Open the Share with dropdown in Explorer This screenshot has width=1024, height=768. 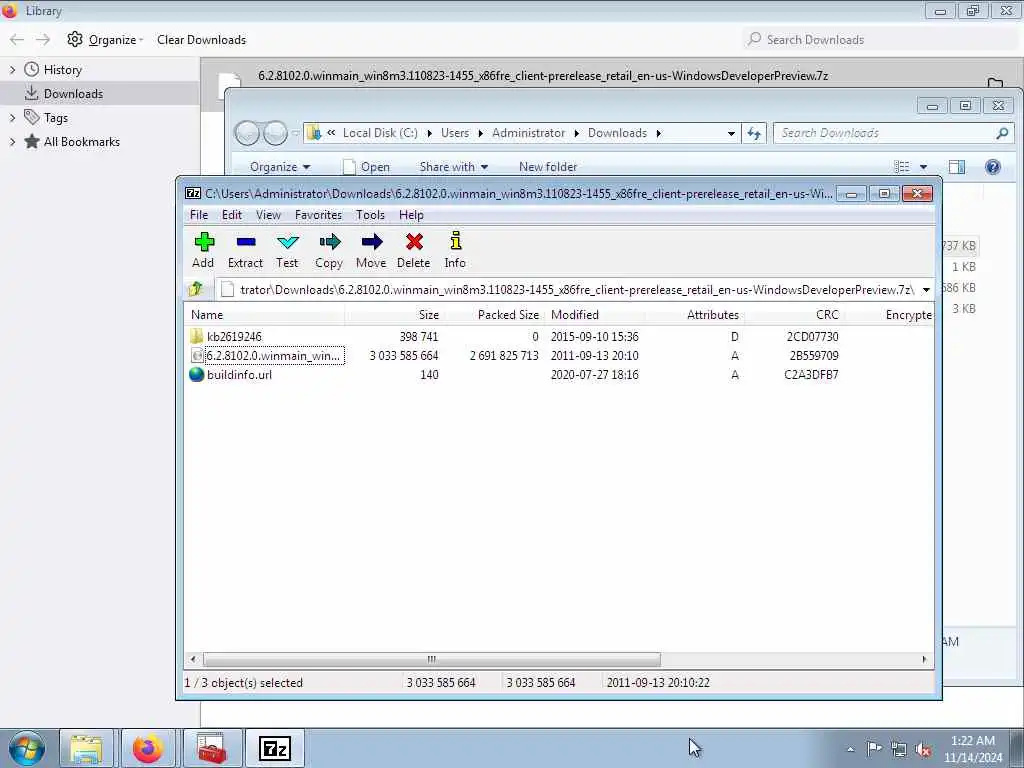454,167
